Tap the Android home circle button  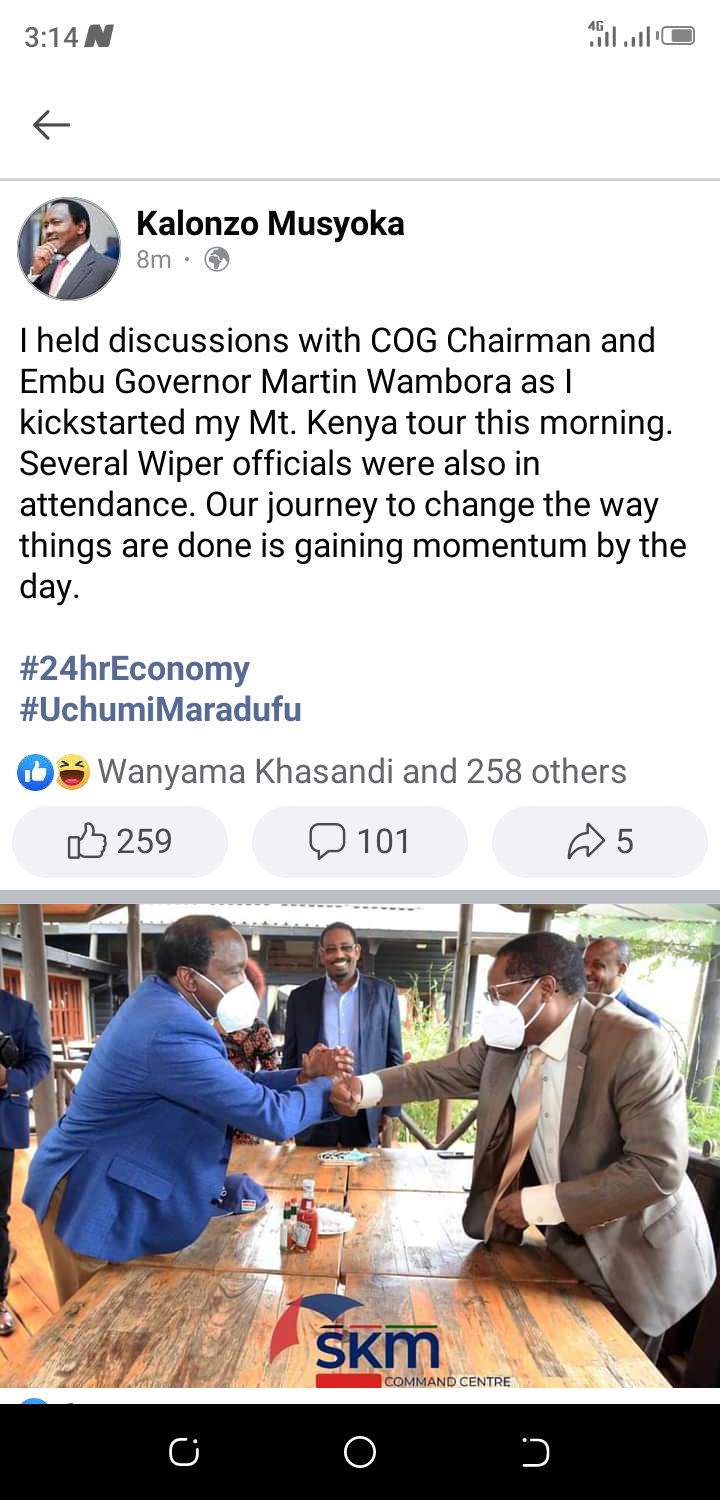360,1452
